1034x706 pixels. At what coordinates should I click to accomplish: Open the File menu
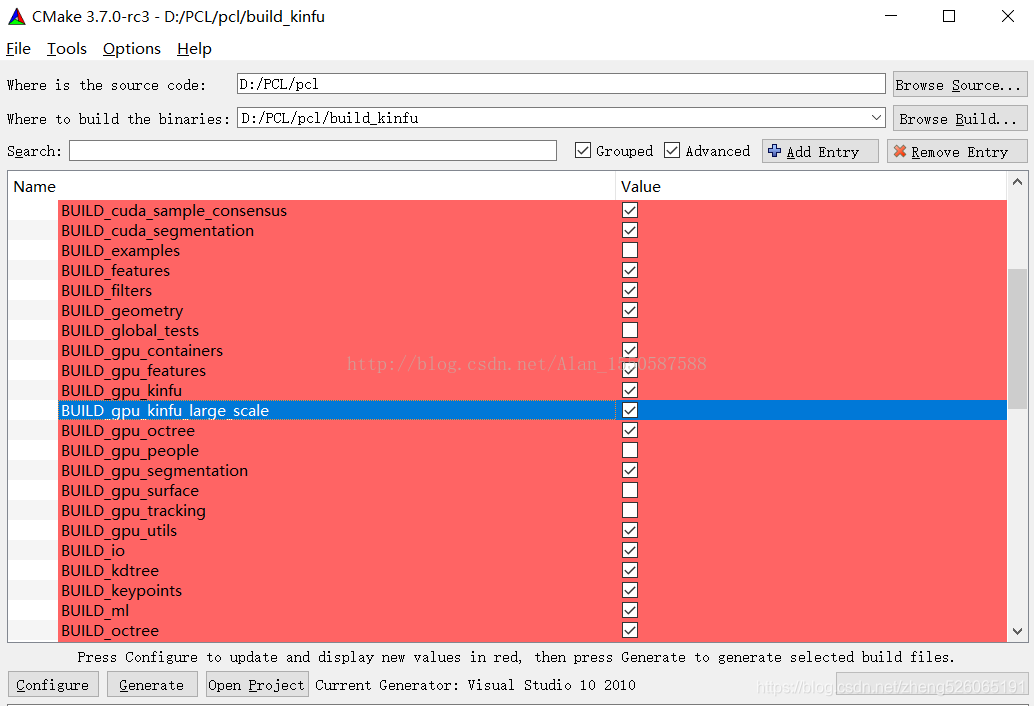pyautogui.click(x=18, y=49)
